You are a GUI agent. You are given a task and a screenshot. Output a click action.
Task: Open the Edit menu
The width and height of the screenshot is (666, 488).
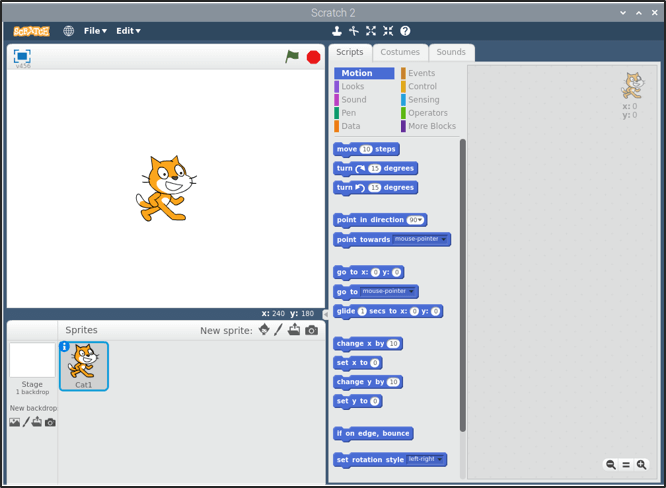[128, 31]
